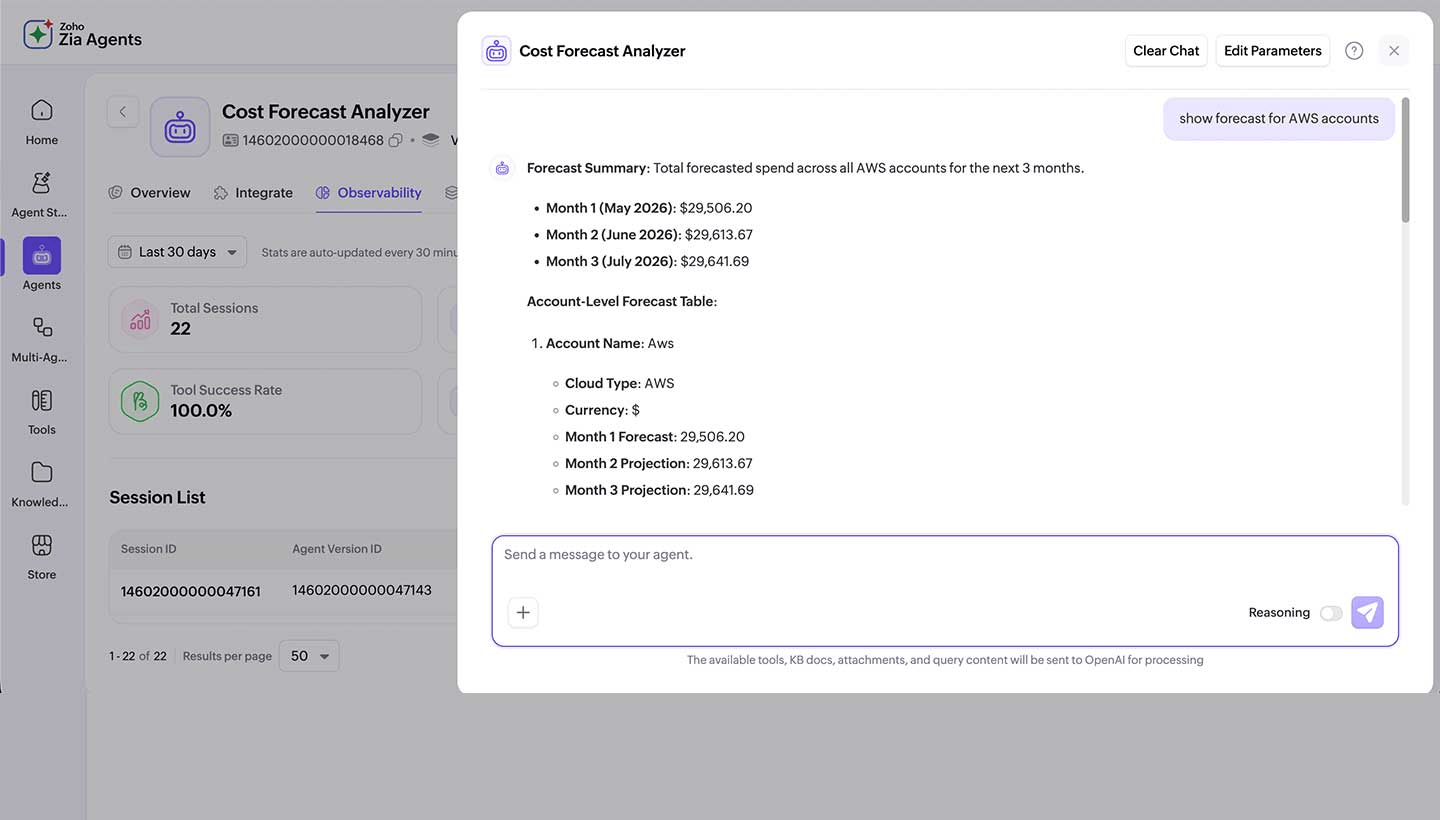Click agent version ID 14602000000047143
Viewport: 1440px width, 820px height.
coord(362,590)
